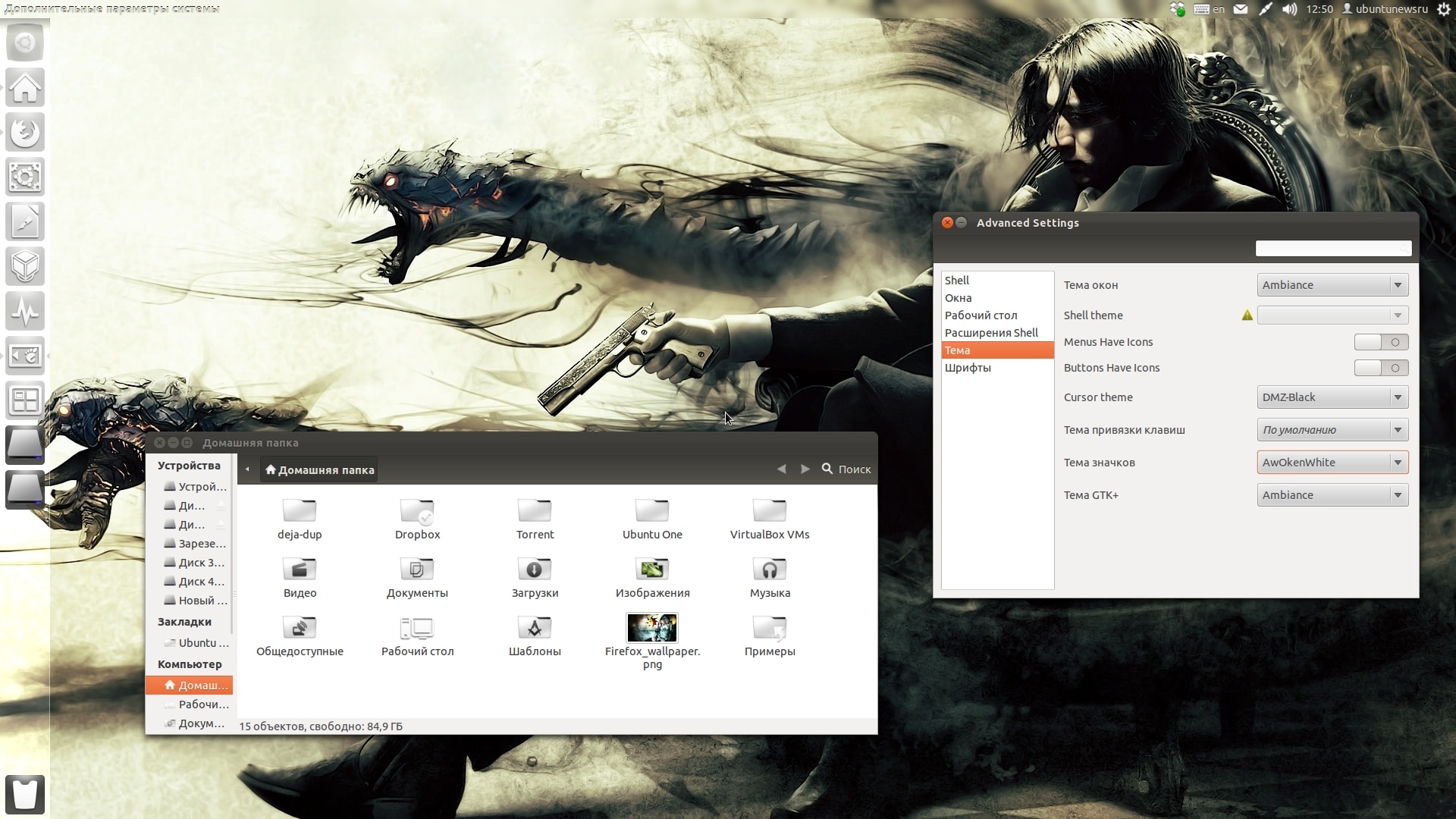Viewport: 1456px width, 819px height.
Task: Open Workspace Switcher in launcher
Action: coord(25,400)
